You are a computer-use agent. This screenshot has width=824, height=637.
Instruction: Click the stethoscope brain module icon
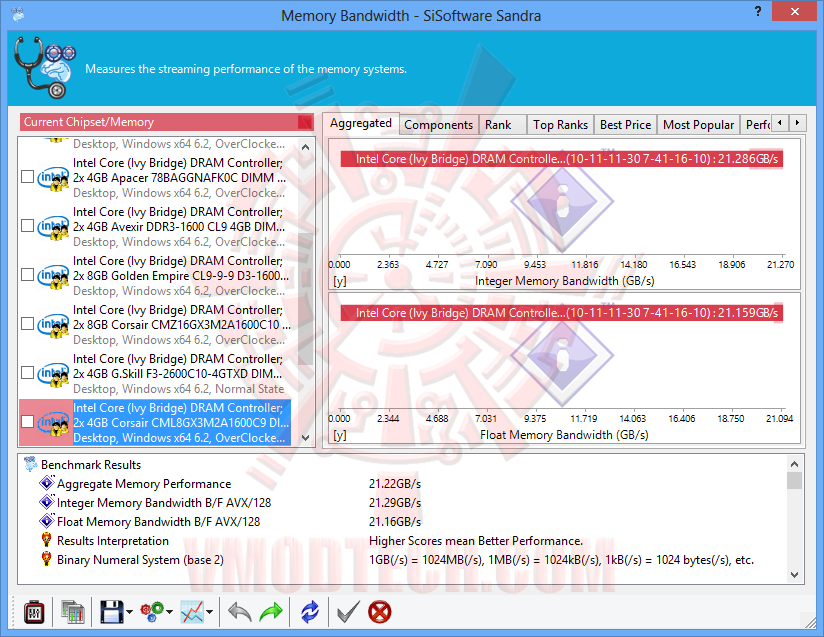point(45,67)
